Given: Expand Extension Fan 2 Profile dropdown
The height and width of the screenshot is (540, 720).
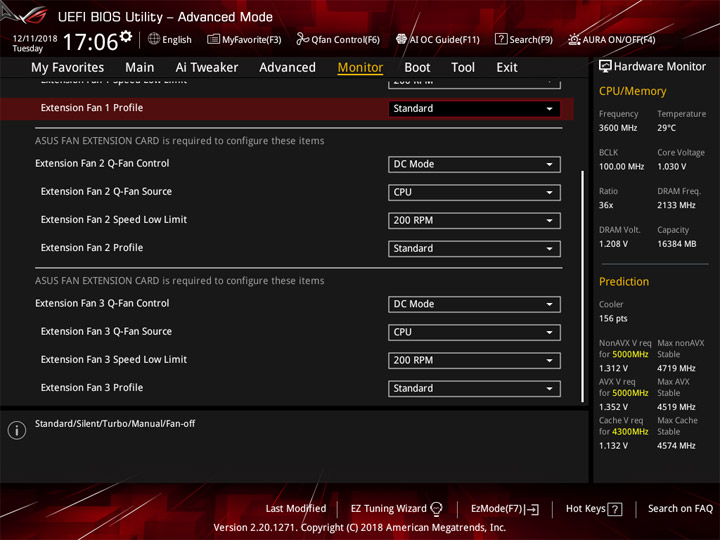Looking at the screenshot, I should 474,248.
